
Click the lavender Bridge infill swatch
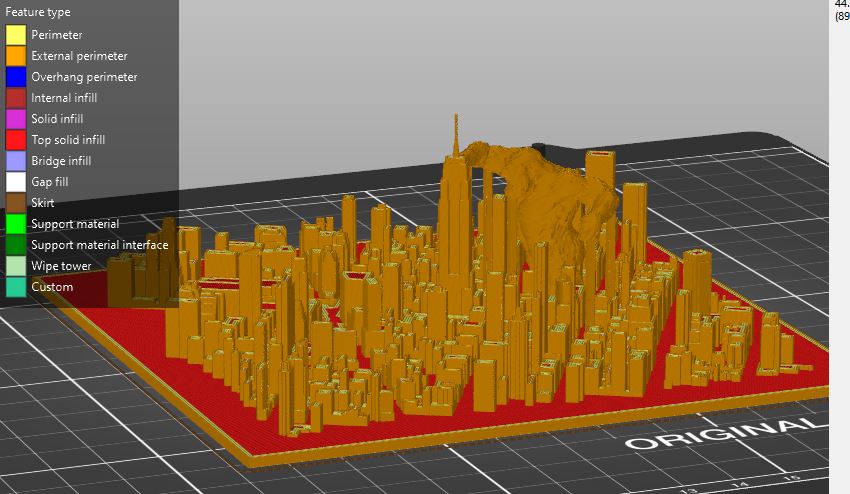16,161
